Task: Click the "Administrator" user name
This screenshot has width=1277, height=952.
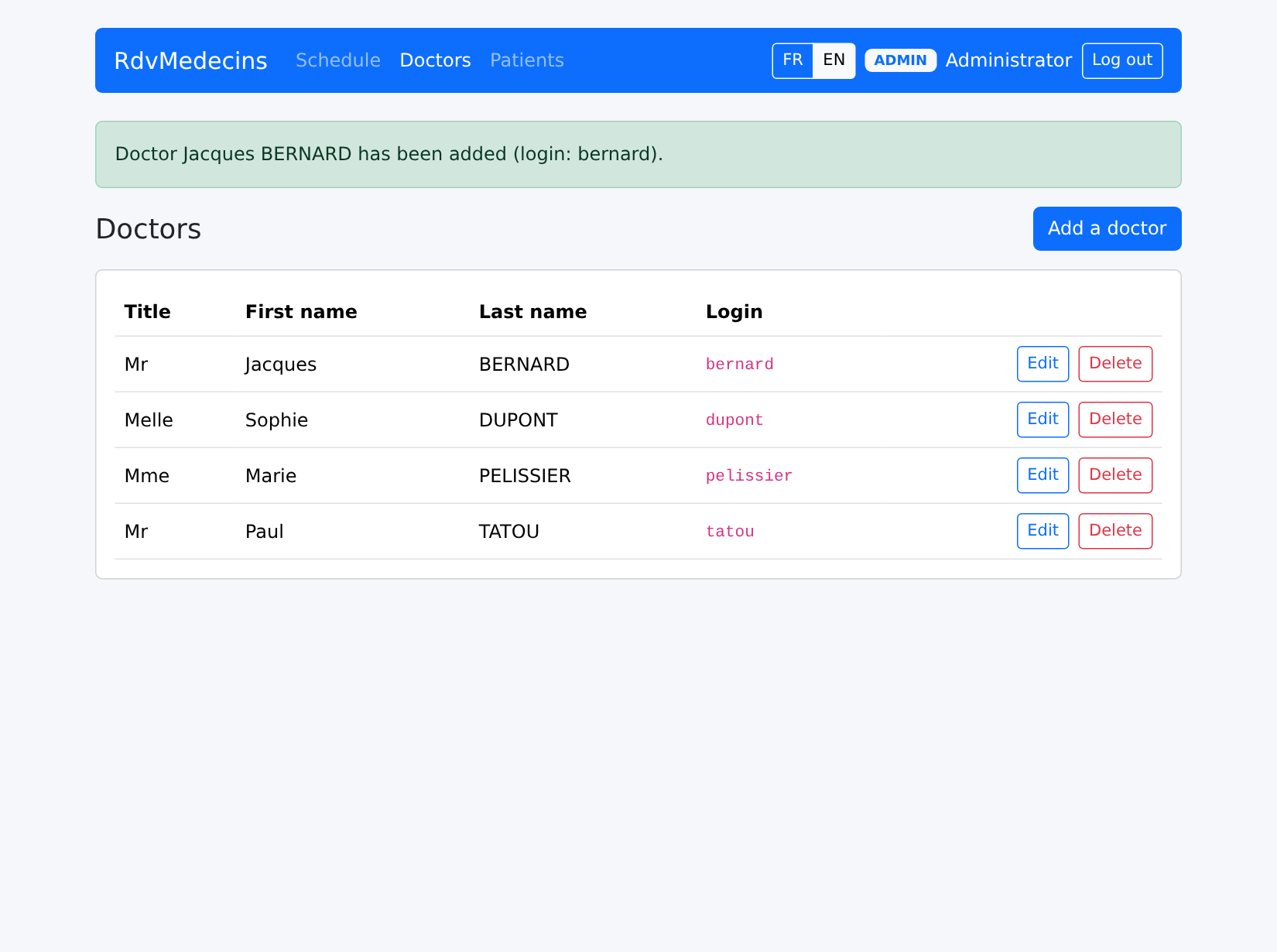Action: 1008,60
